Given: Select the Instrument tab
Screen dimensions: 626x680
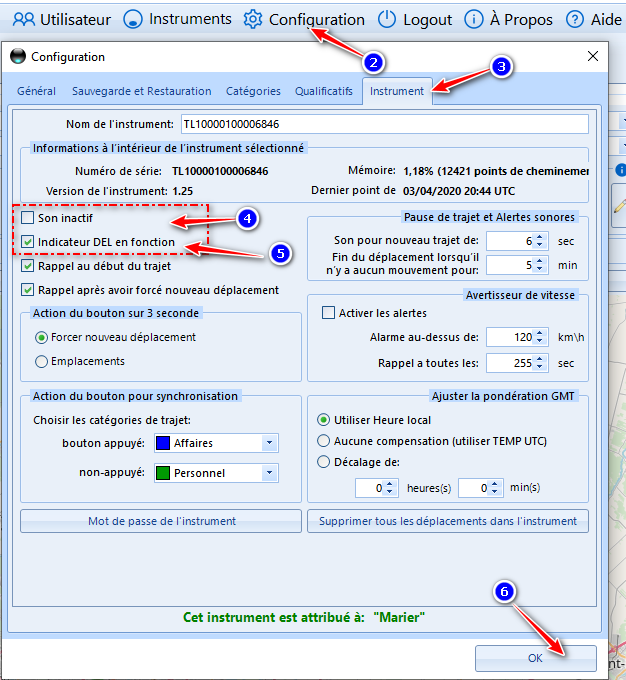Looking at the screenshot, I should 397,91.
